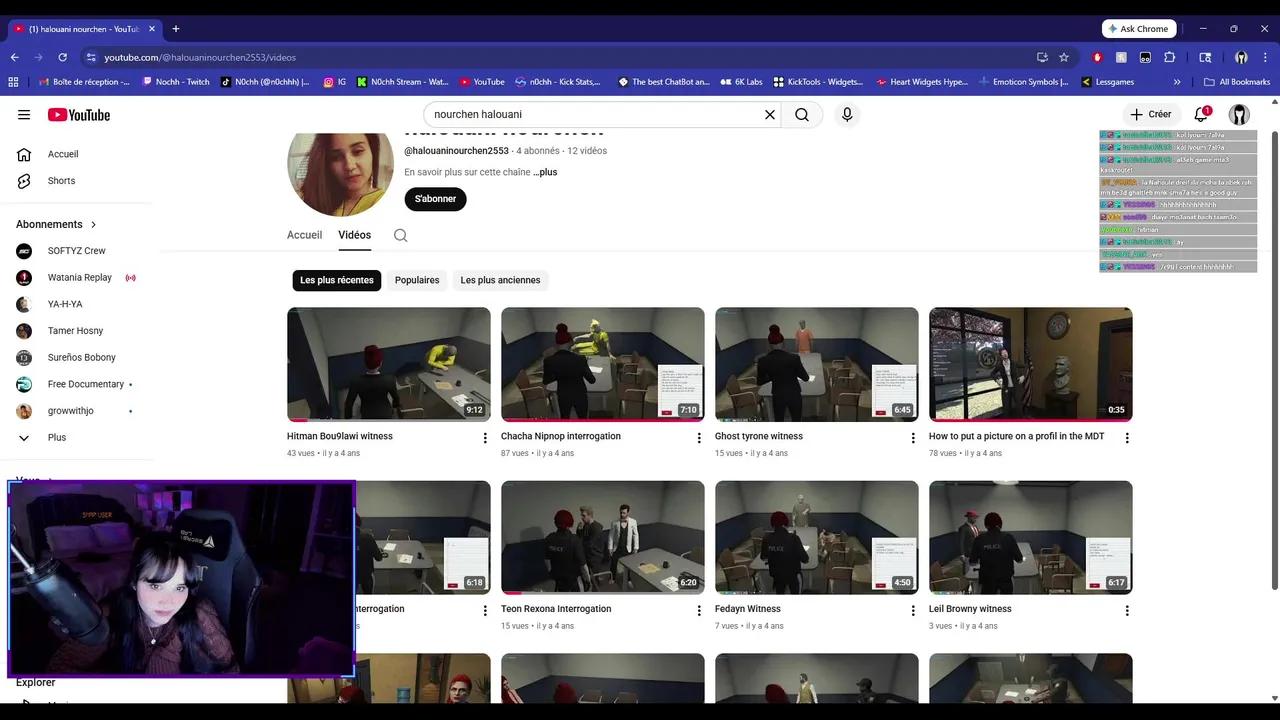
Task: Click the voice search microphone icon
Action: tap(846, 114)
